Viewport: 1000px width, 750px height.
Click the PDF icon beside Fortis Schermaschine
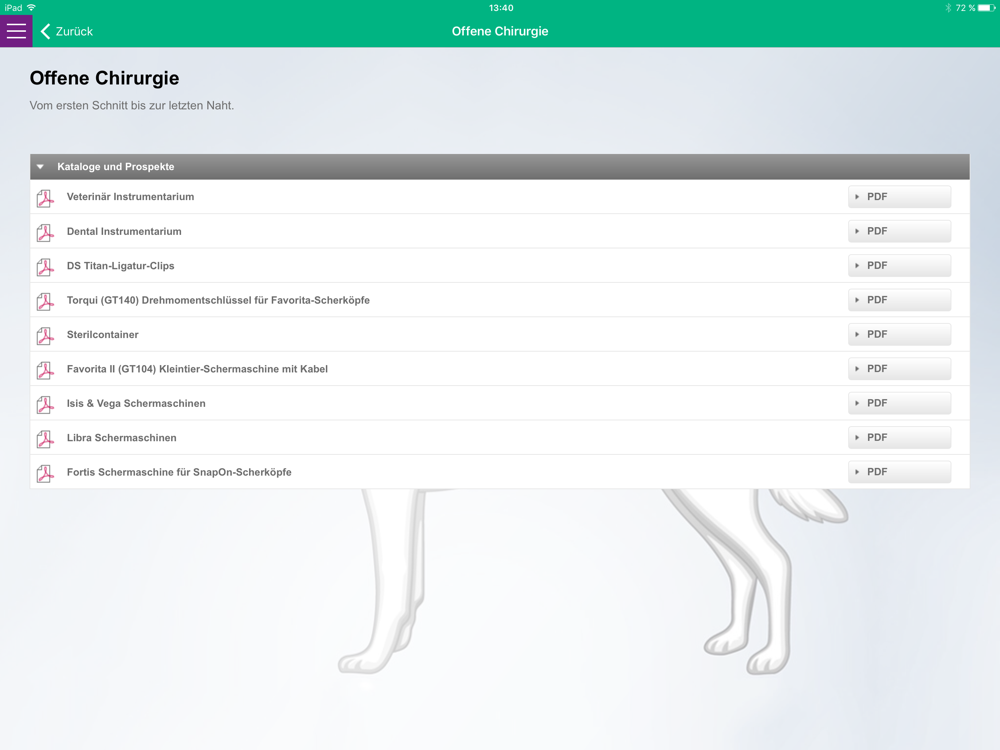(45, 473)
